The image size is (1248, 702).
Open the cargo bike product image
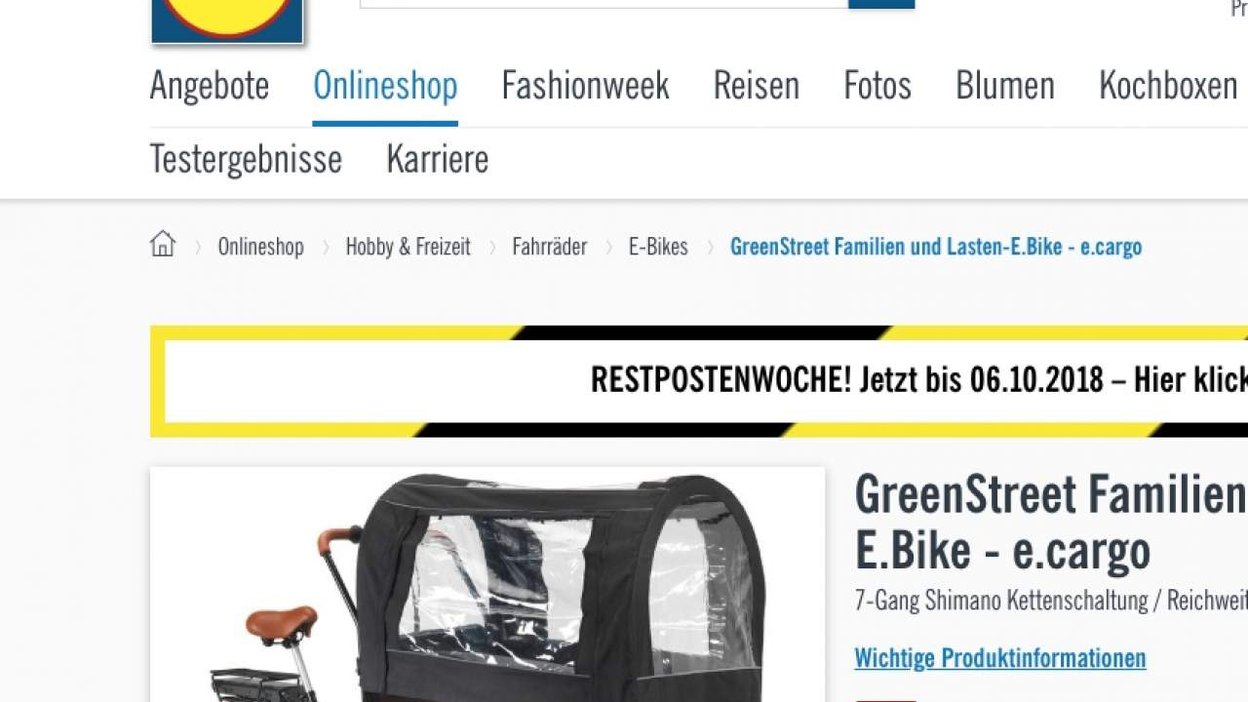tap(487, 584)
